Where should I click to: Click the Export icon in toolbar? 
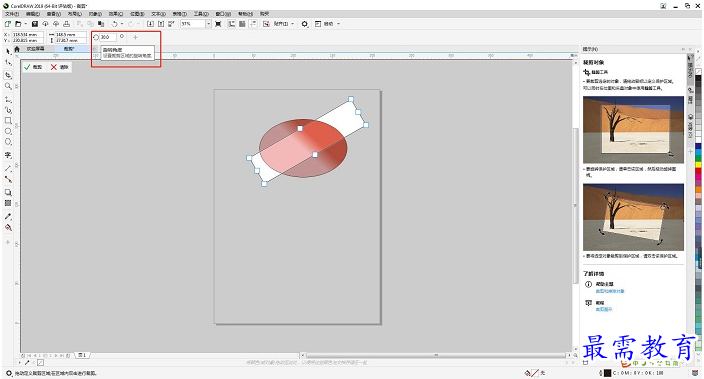click(x=161, y=24)
